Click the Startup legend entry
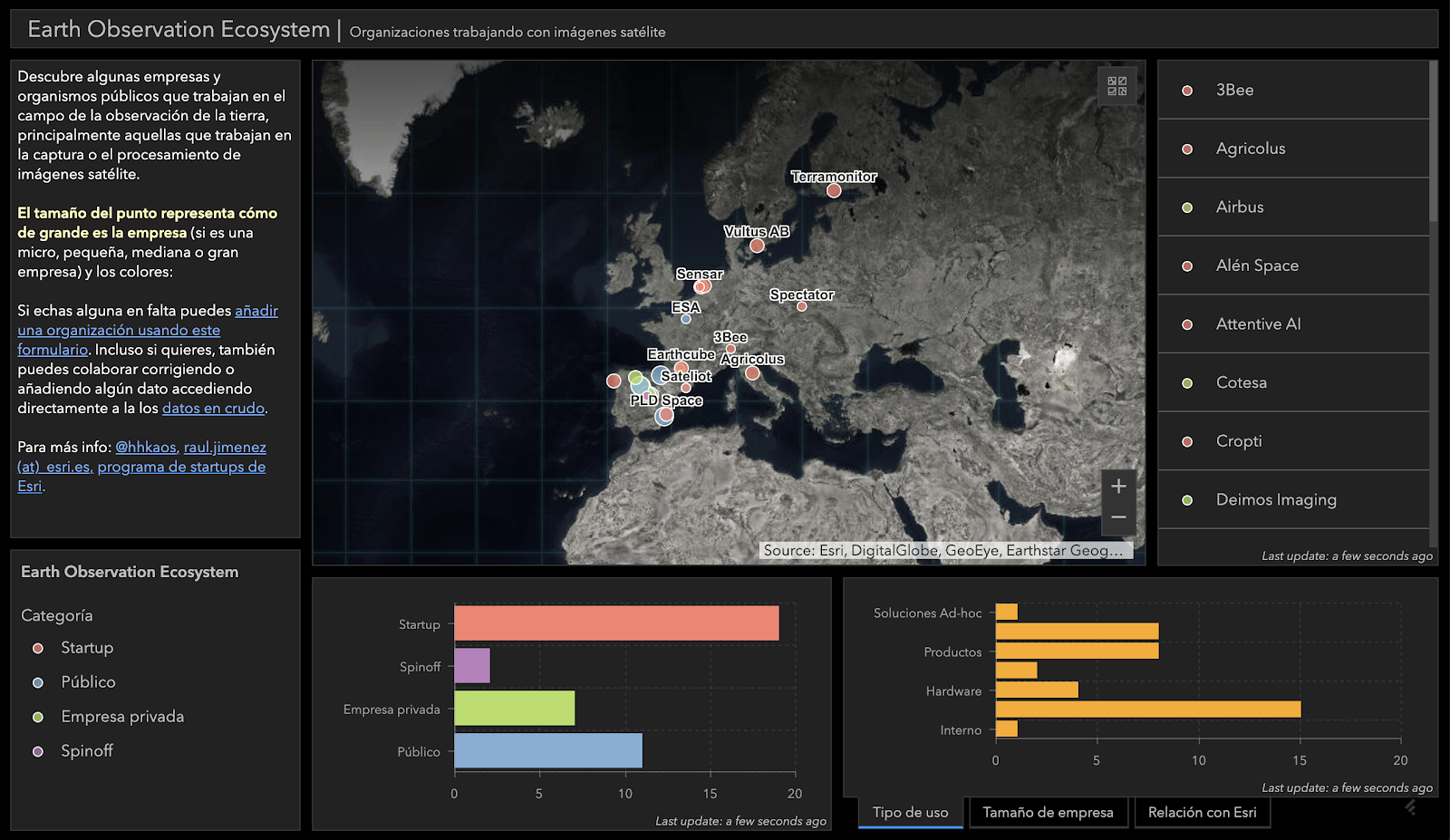 [x=73, y=648]
